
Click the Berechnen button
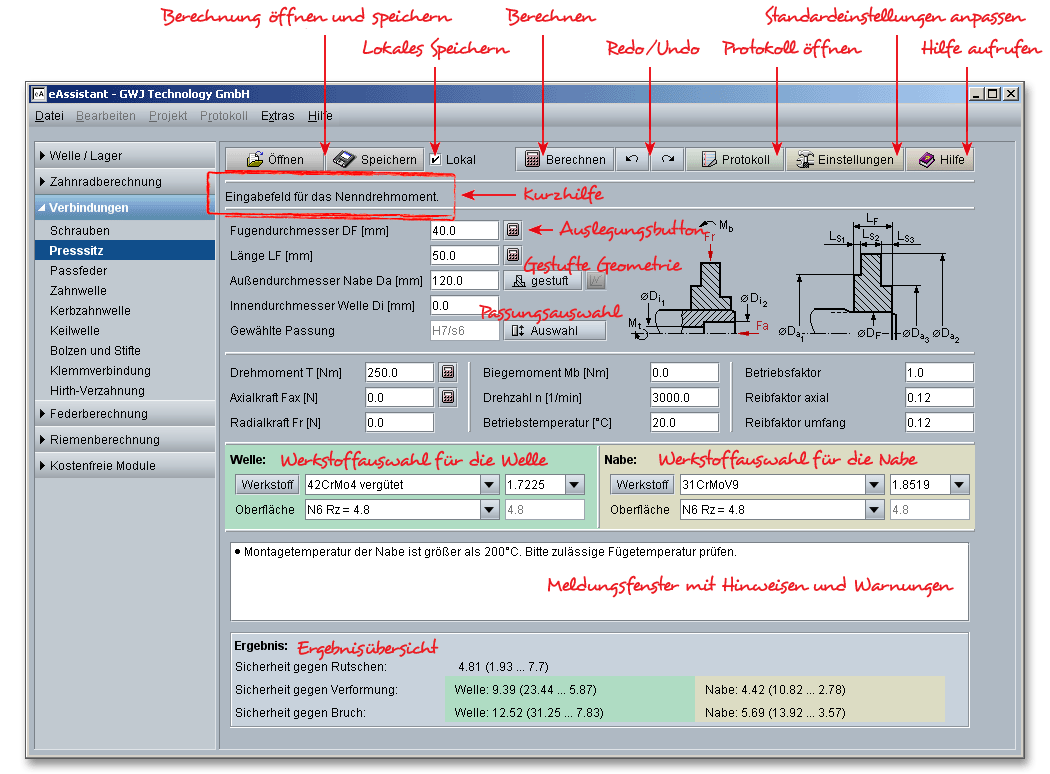[565, 159]
